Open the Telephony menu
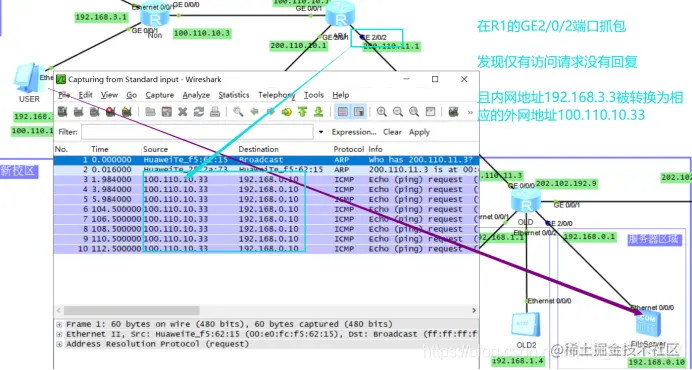 coord(277,95)
